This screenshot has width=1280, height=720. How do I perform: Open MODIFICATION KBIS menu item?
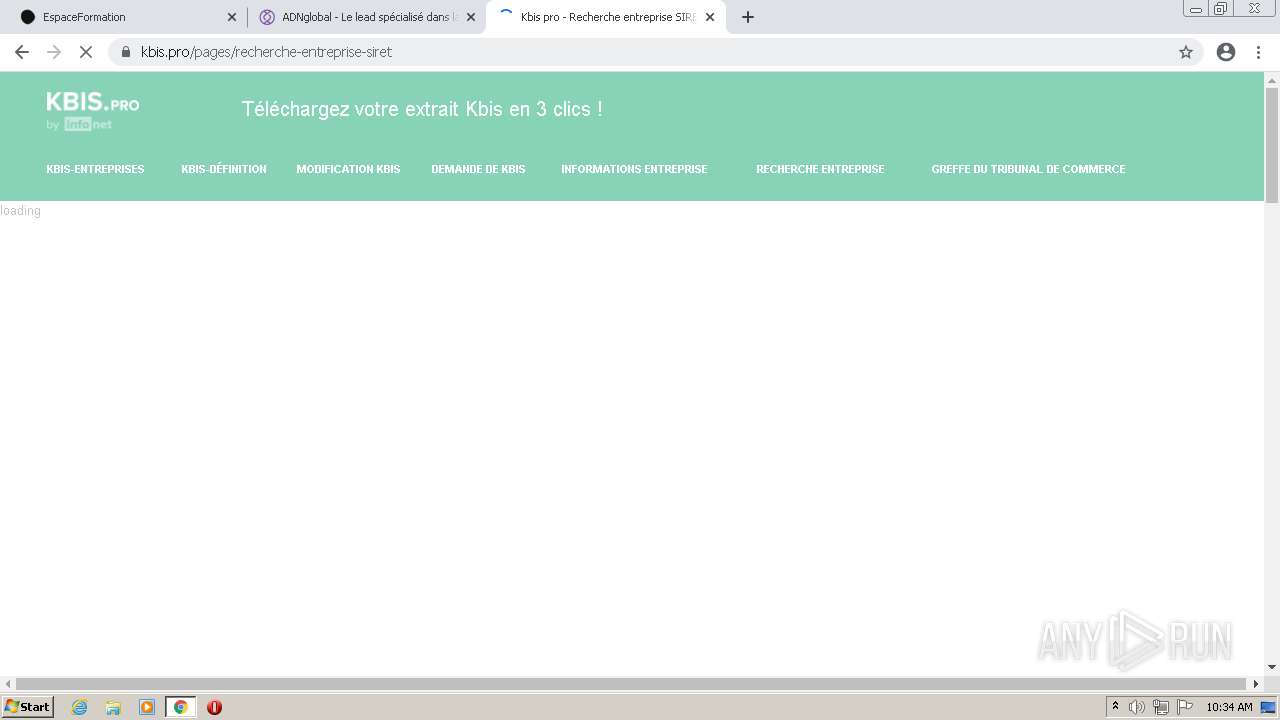[x=348, y=169]
